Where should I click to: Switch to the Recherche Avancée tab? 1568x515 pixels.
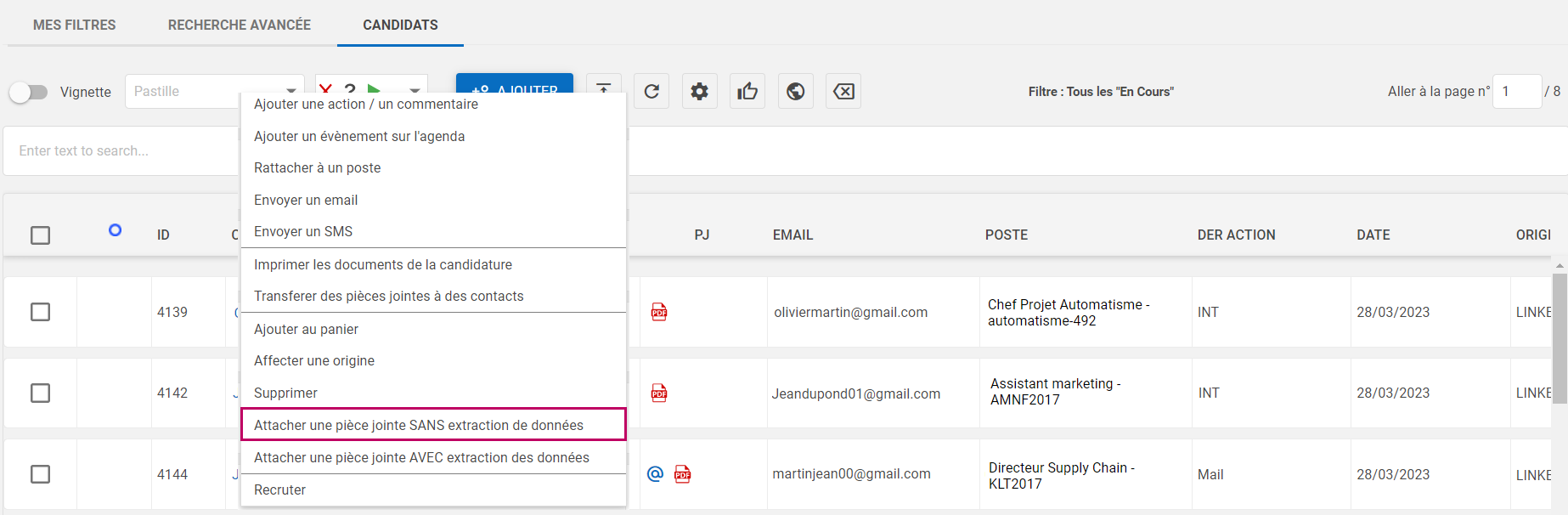click(x=239, y=25)
